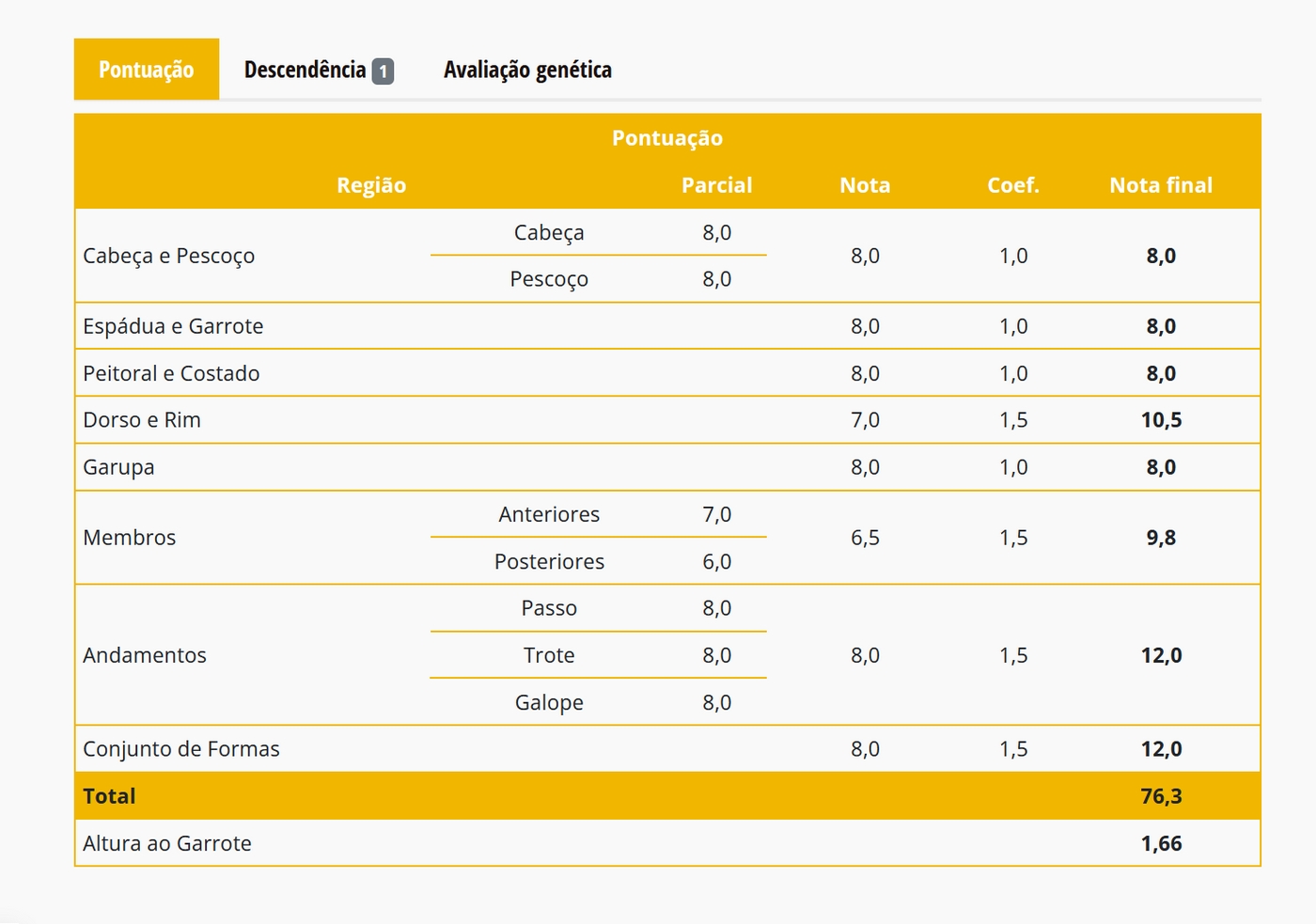Select the Garupa row label
1316x924 pixels.
[x=118, y=467]
